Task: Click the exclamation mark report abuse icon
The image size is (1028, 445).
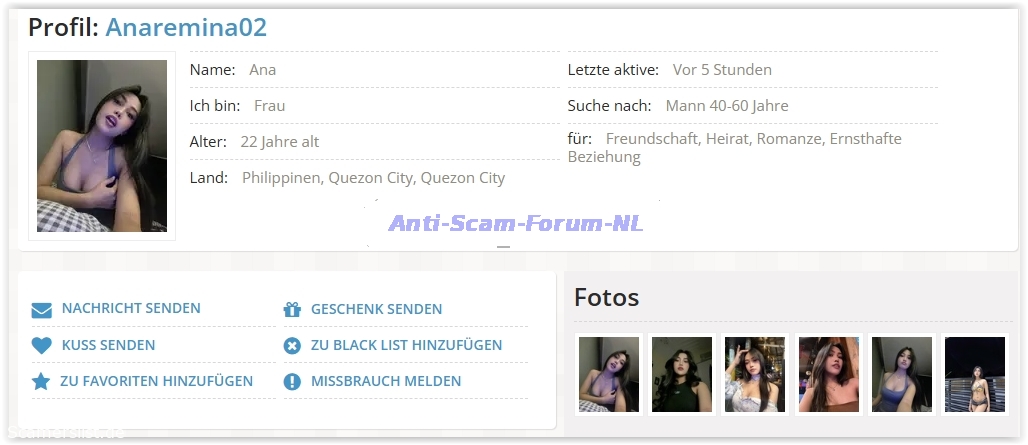Action: tap(292, 382)
